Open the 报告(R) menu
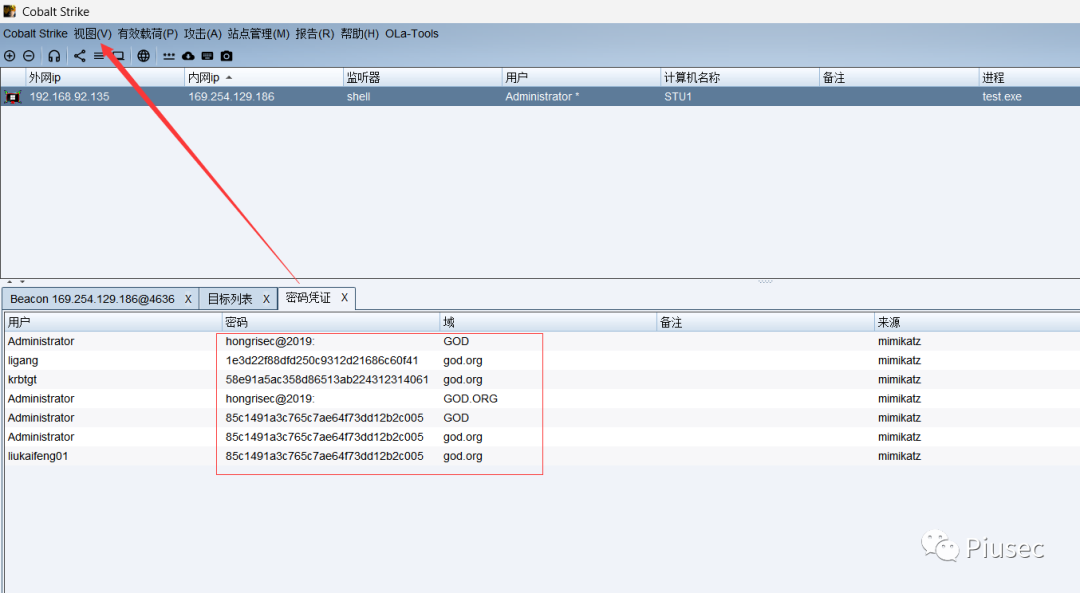The height and width of the screenshot is (593, 1080). 315,34
